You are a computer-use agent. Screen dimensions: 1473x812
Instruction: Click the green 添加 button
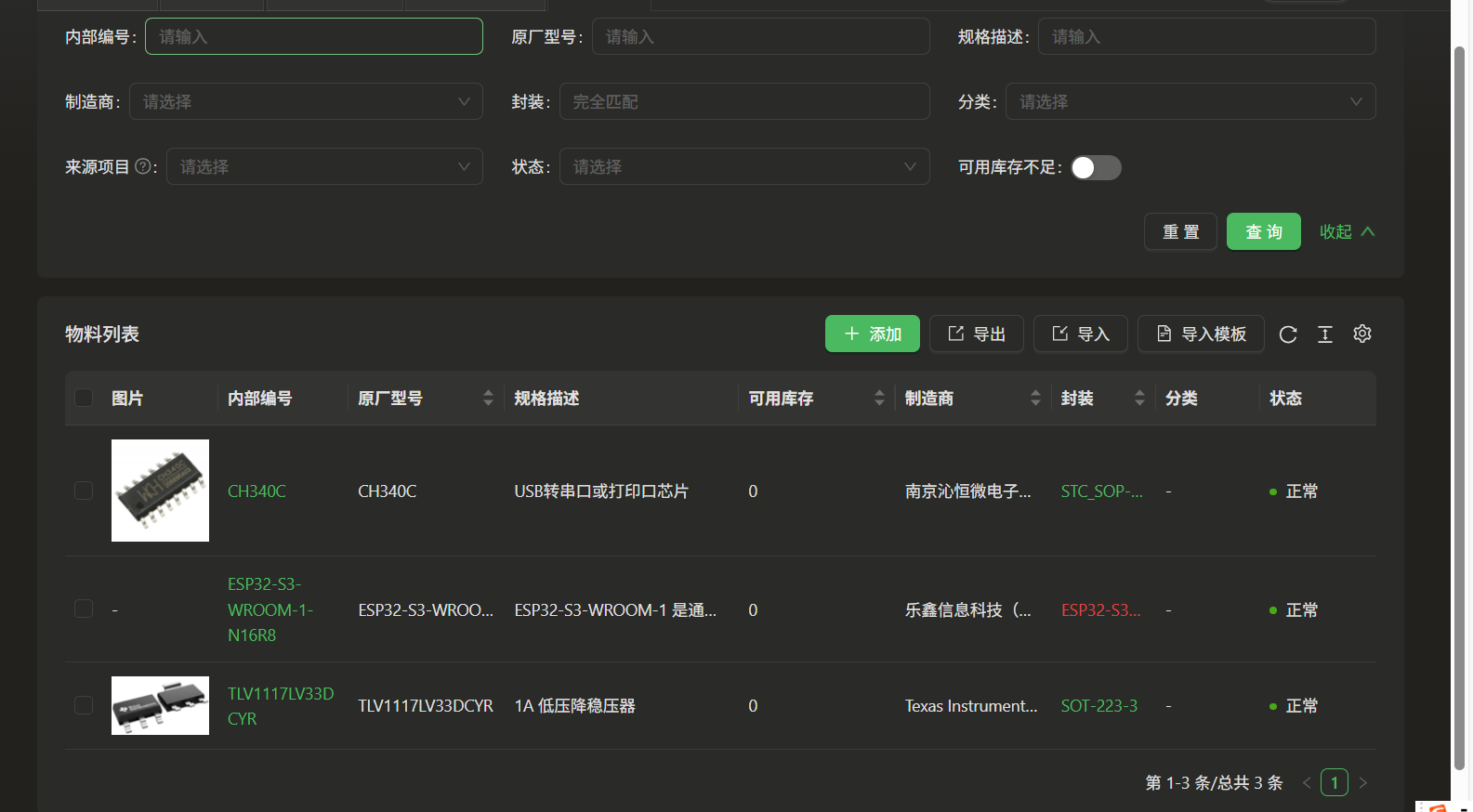click(x=872, y=334)
